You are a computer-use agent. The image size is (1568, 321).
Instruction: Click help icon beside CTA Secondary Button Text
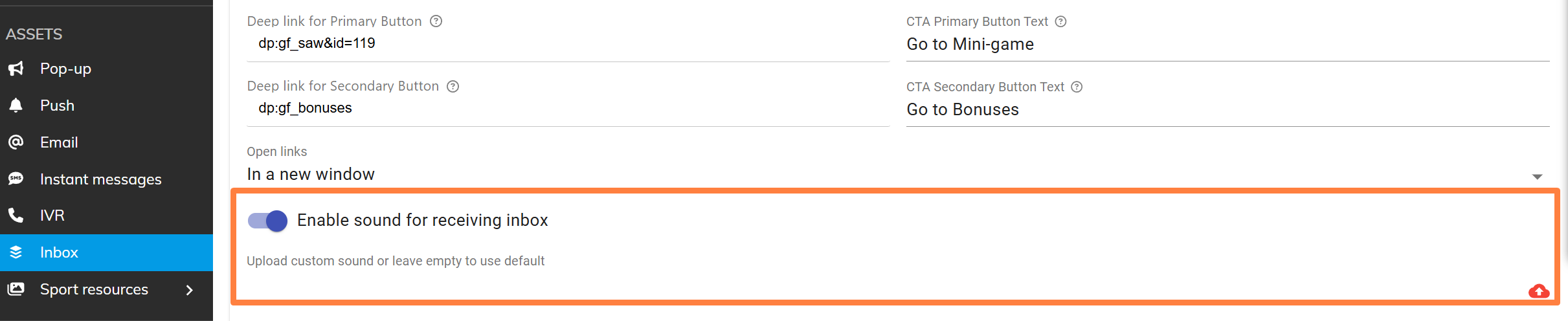tap(1077, 87)
